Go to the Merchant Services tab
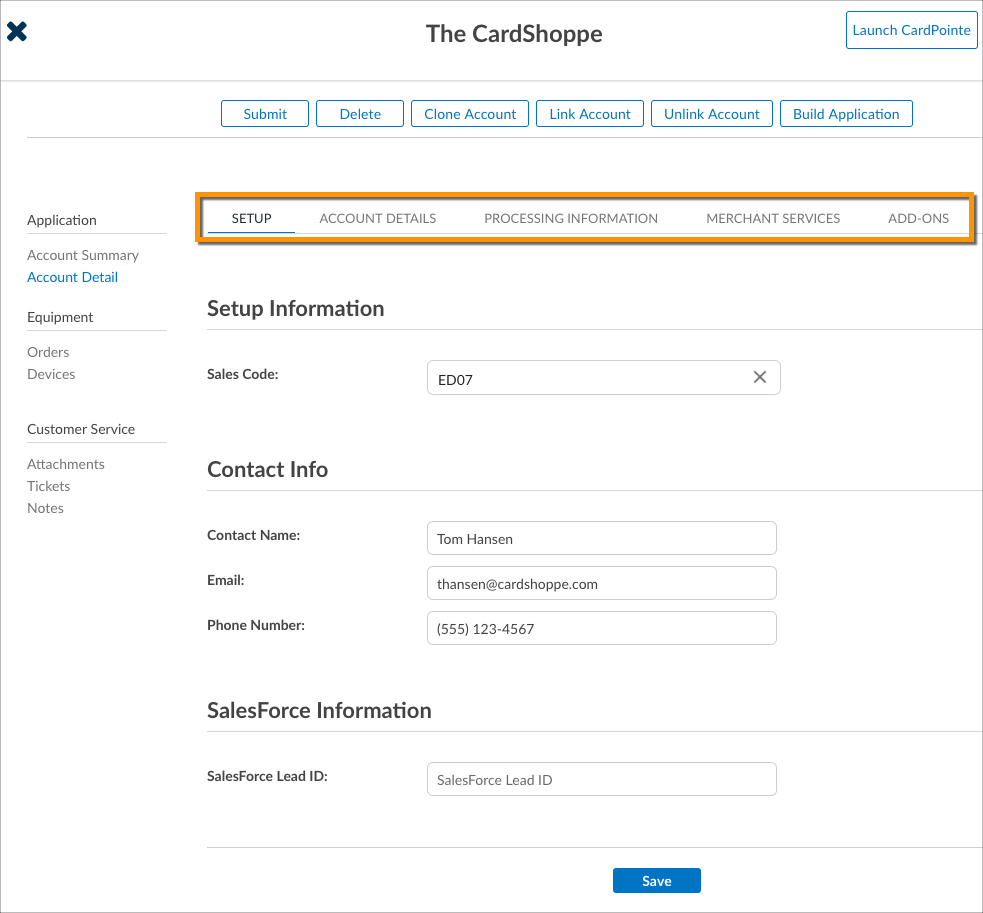This screenshot has height=913, width=983. tap(773, 218)
